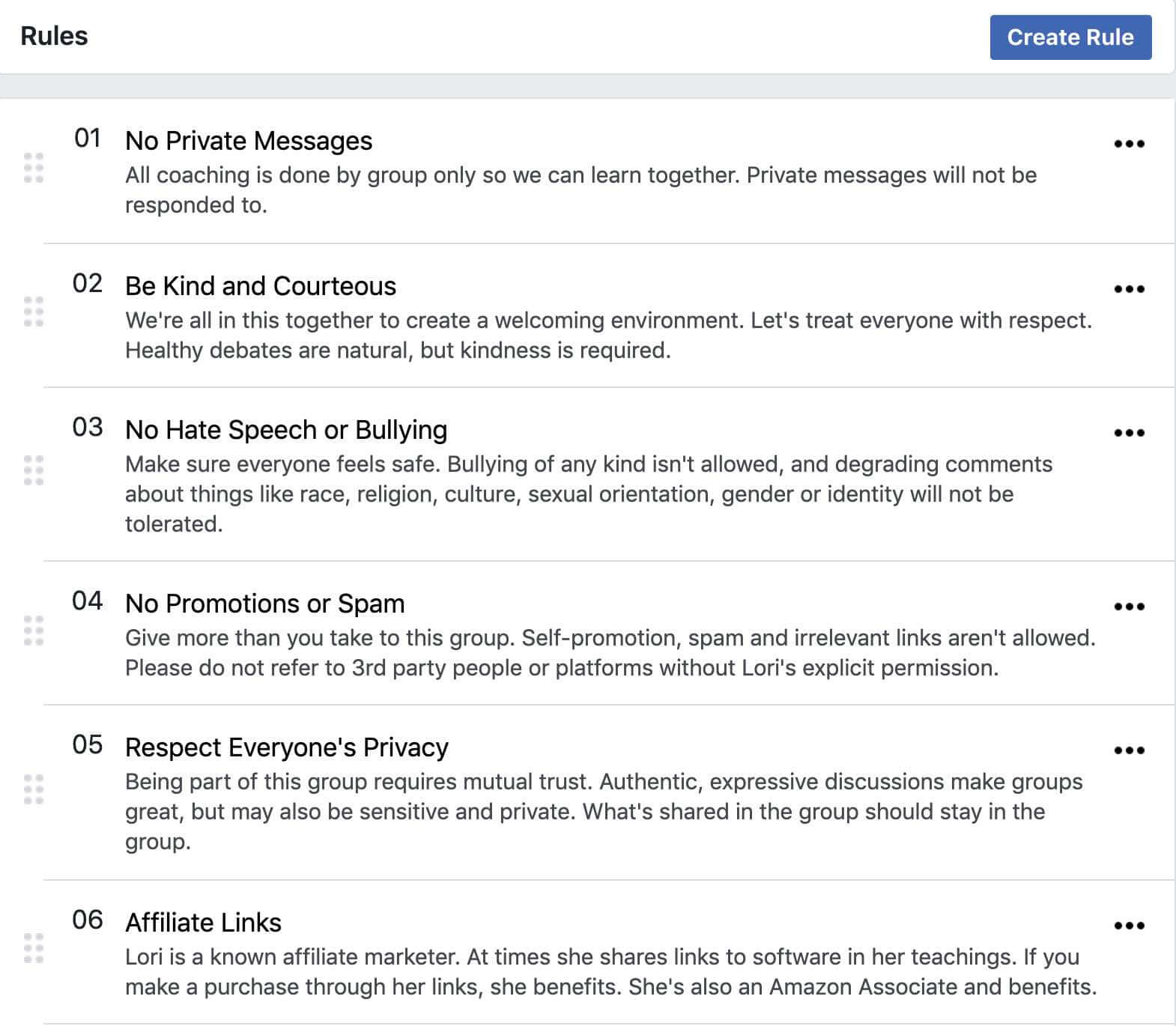Click the Create Rule button

(1070, 37)
